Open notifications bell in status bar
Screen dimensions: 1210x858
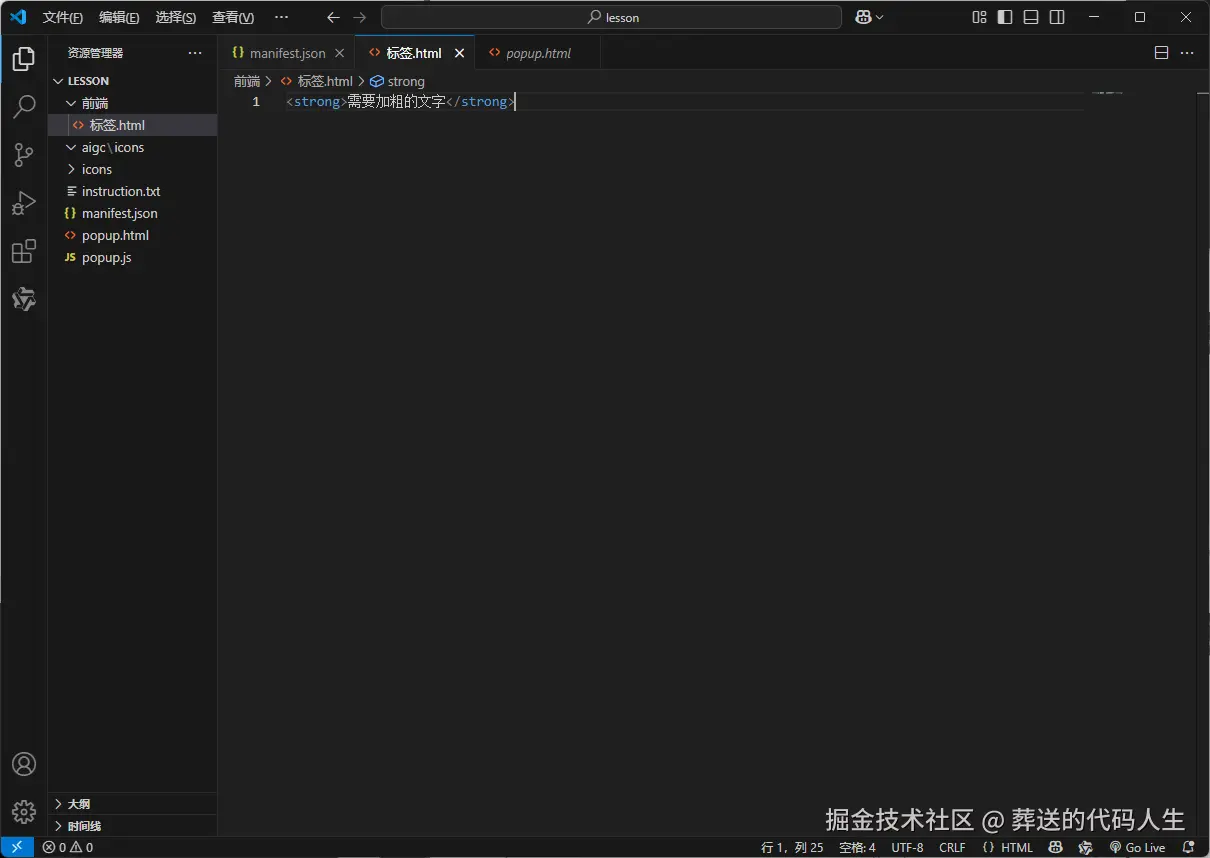(x=1189, y=847)
